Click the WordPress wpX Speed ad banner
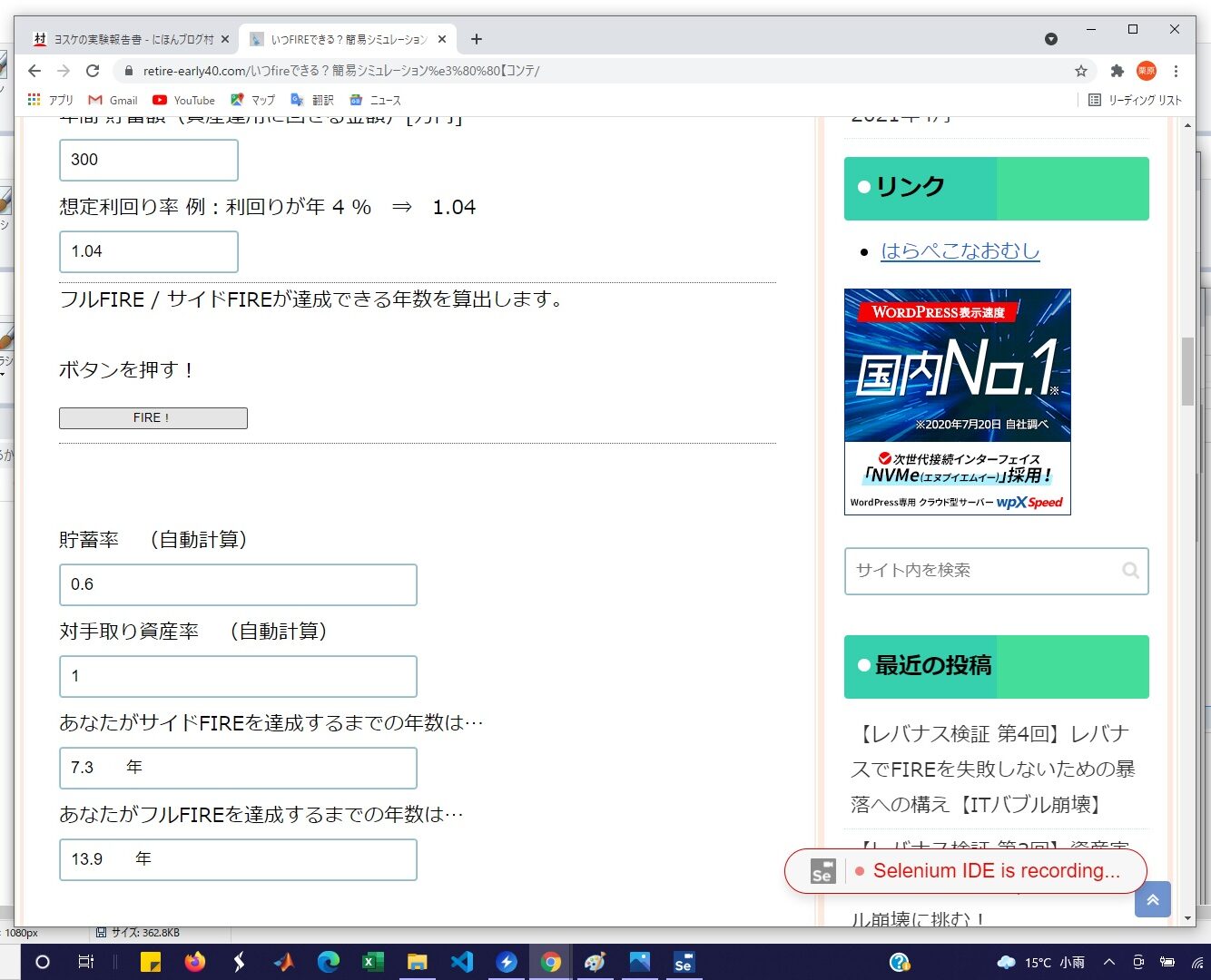 [957, 401]
